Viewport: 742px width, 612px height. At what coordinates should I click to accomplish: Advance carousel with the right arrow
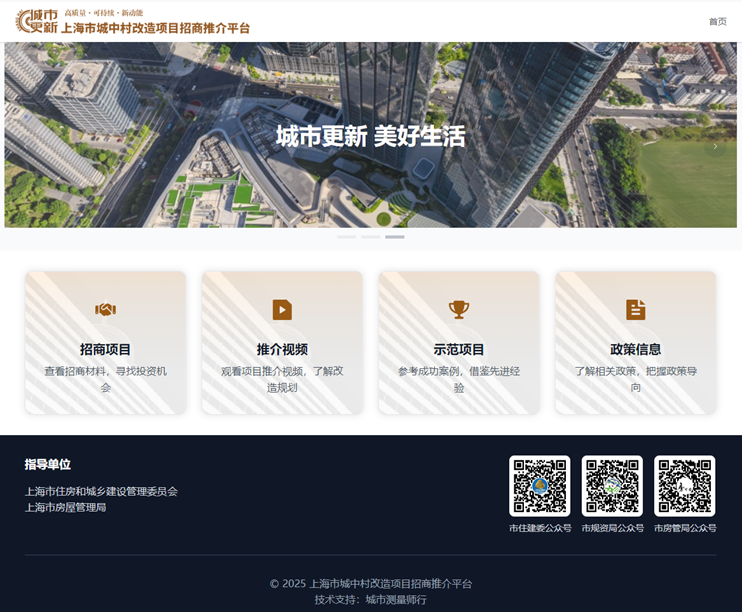point(715,146)
